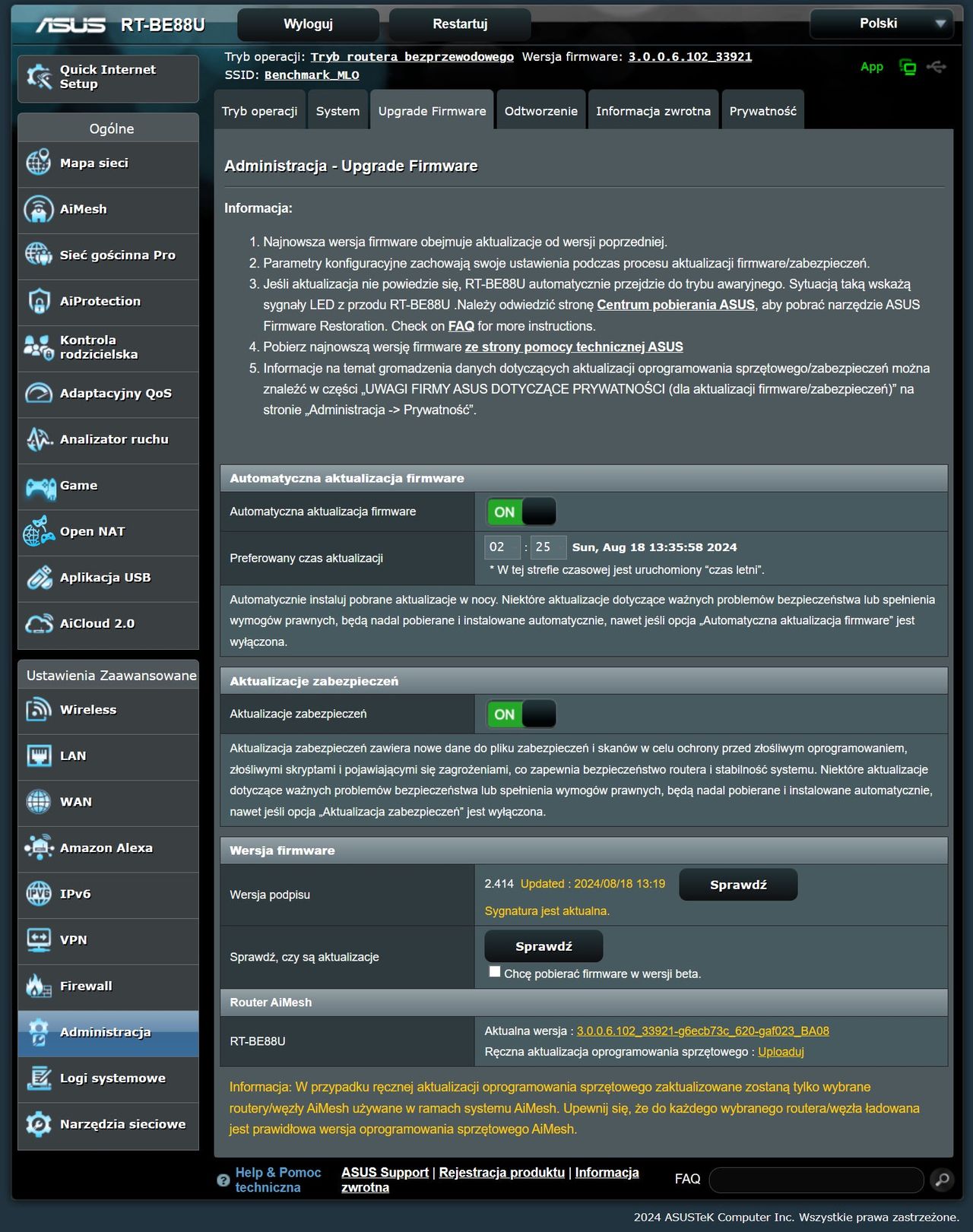Open ASUS Support footer link

[x=385, y=1173]
